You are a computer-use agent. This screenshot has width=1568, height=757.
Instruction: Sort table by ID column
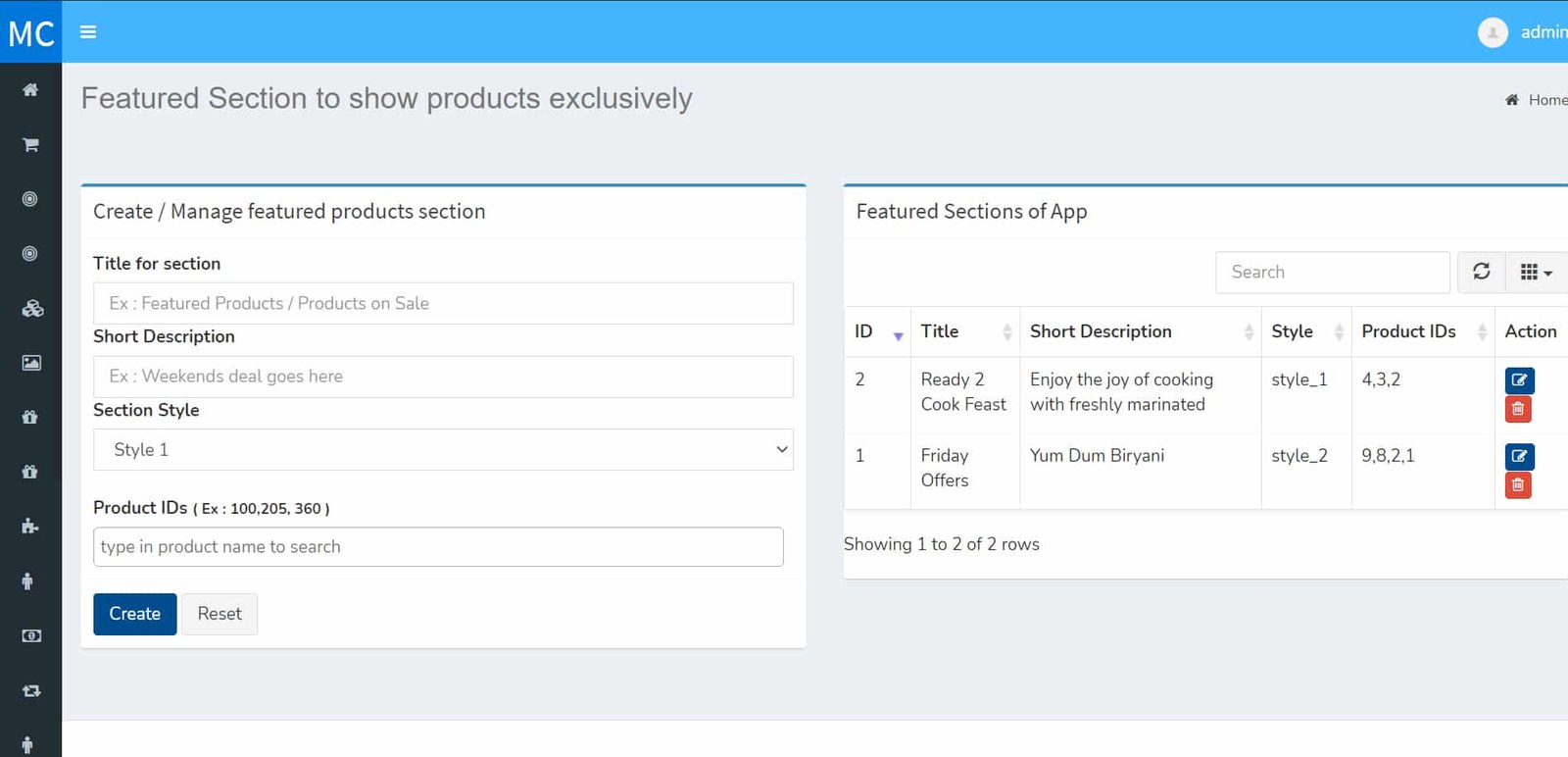tap(877, 332)
